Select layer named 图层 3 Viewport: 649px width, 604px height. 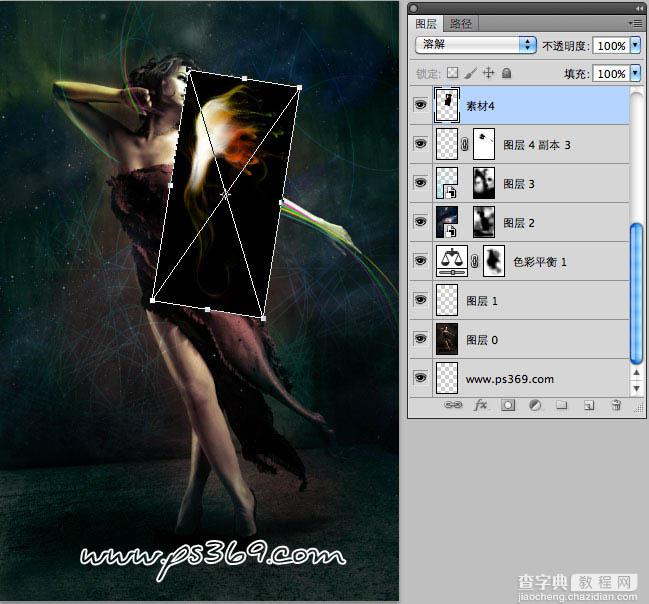click(519, 184)
